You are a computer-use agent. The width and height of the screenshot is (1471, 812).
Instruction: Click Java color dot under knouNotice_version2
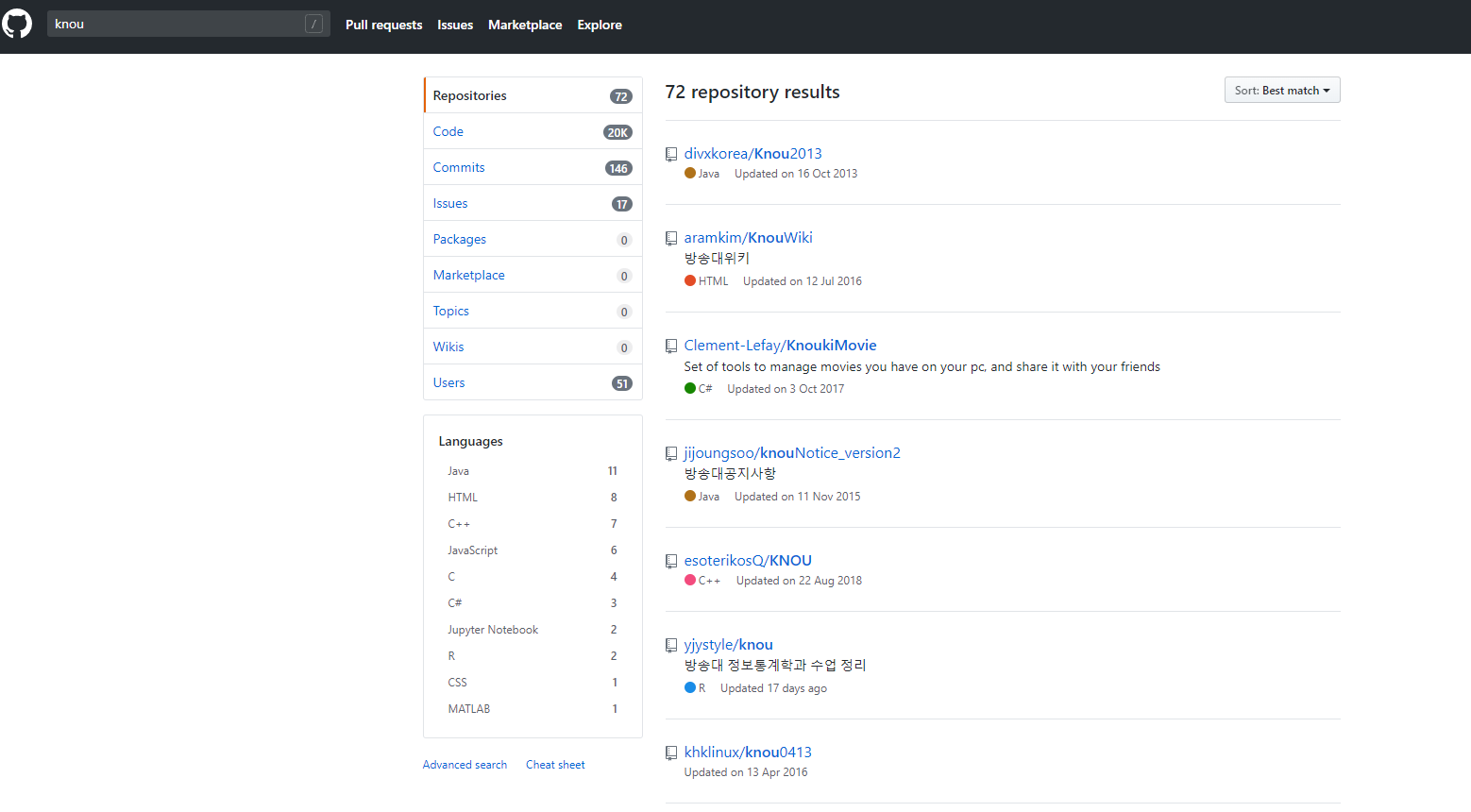[690, 496]
